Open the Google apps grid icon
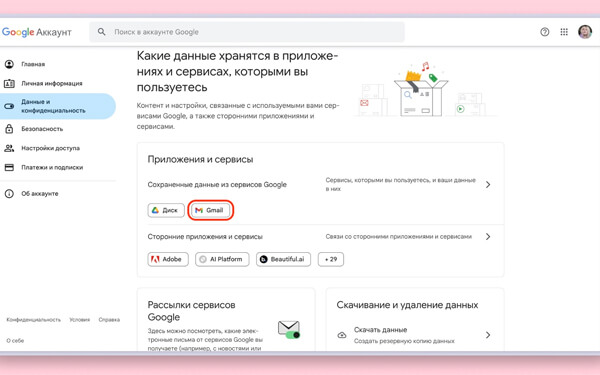600x375 pixels. [564, 32]
